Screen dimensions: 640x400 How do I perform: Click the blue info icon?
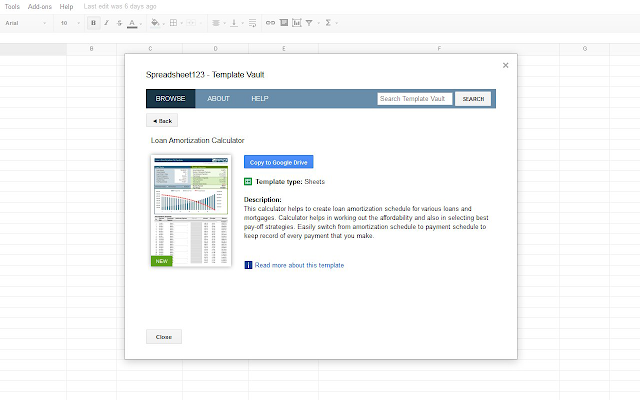[x=248, y=265]
